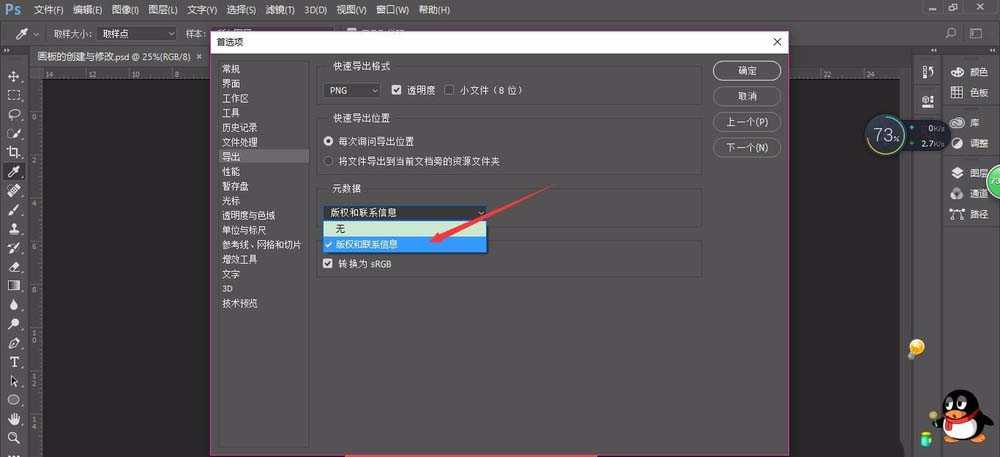Screen dimensions: 1000x457
Task: Choose 版权和联系信息 in dropdown list
Action: [404, 244]
